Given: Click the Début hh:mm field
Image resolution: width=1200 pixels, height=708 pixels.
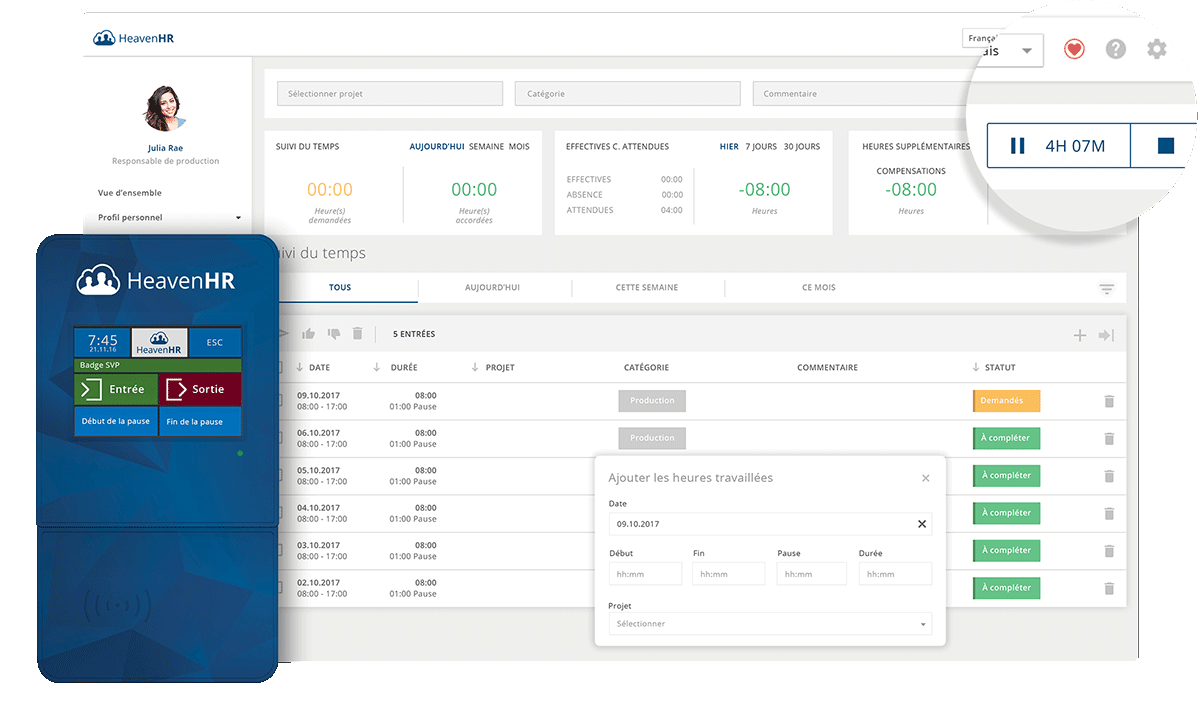Looking at the screenshot, I should [x=645, y=574].
